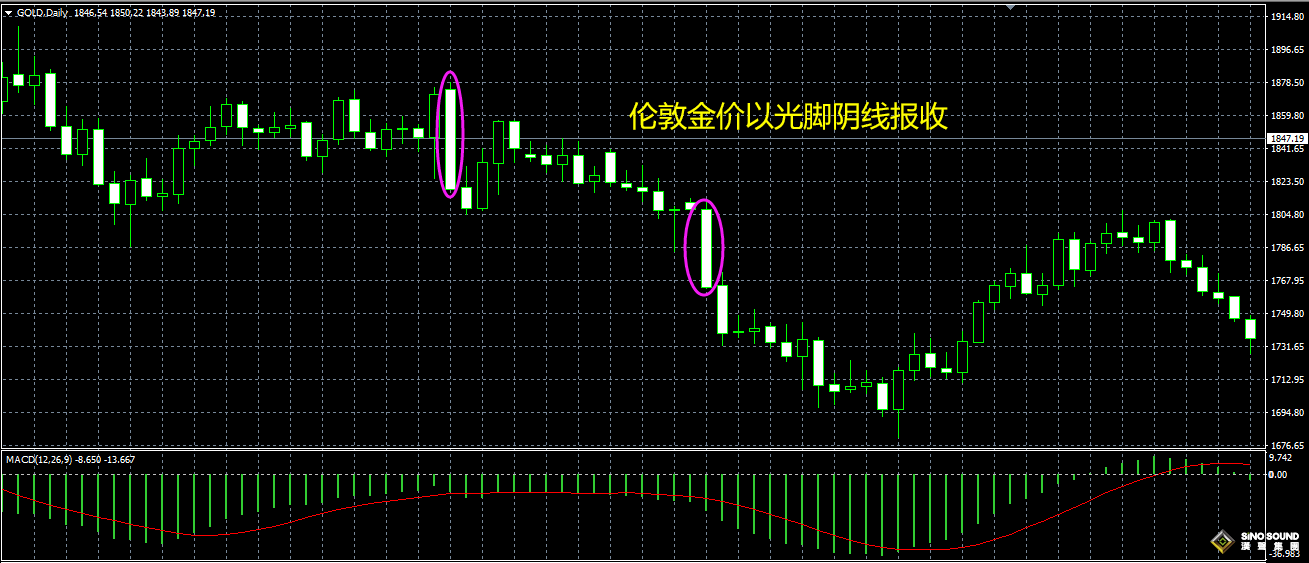Click the 9.742 value on the MACD scale
The image size is (1309, 563).
coord(1281,457)
